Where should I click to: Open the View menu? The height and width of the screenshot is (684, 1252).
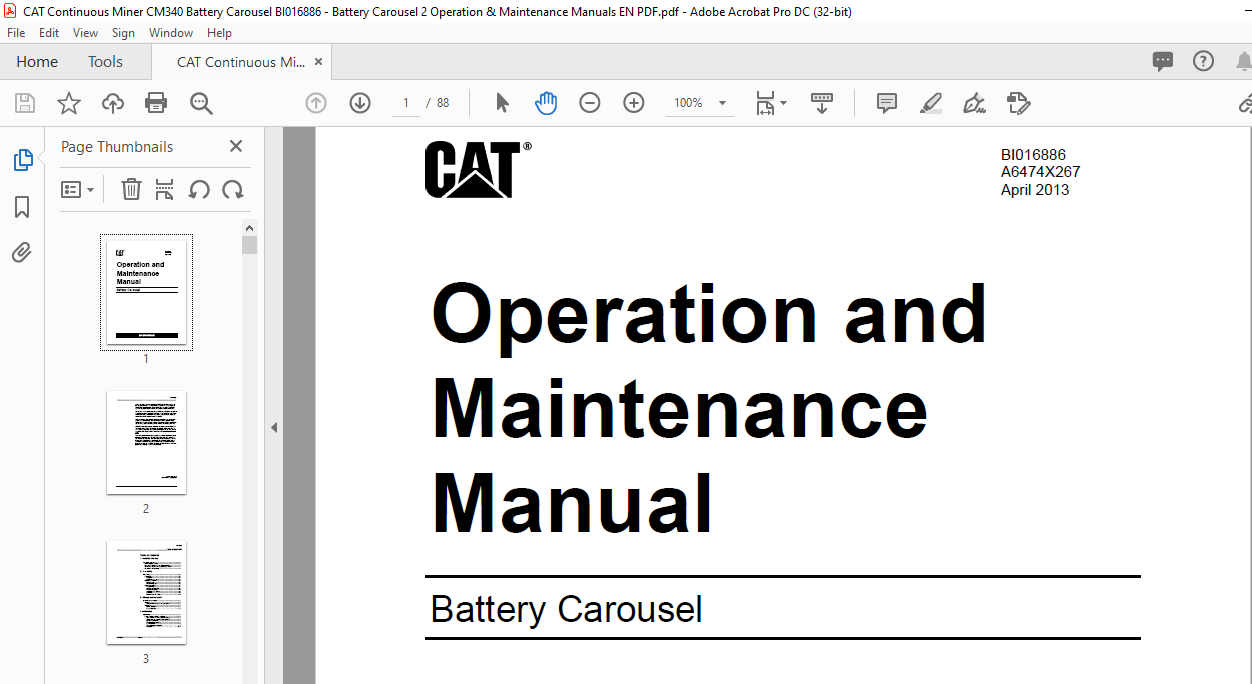[85, 33]
